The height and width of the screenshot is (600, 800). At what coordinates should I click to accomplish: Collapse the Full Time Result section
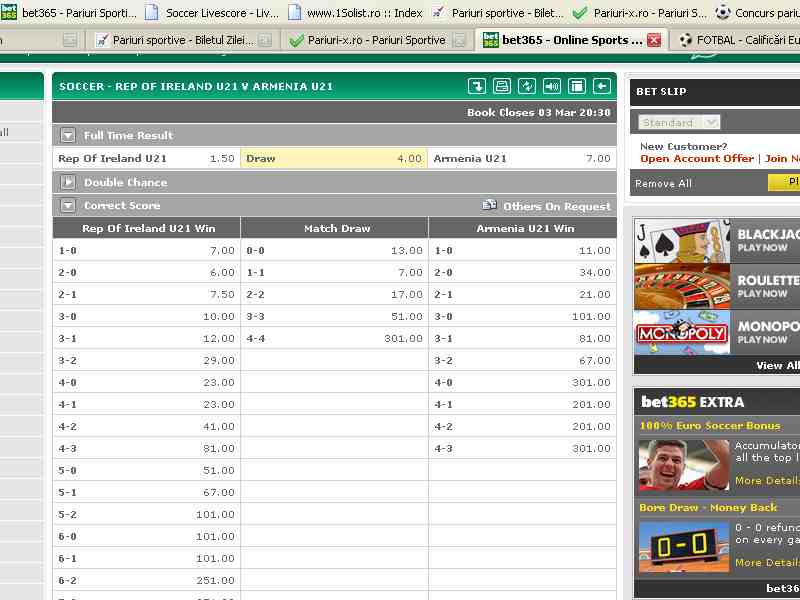pos(68,136)
